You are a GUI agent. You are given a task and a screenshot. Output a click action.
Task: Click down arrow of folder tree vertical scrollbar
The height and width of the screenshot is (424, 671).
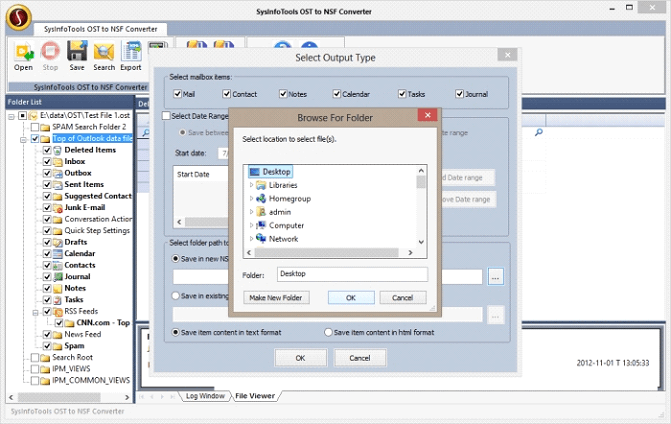pyautogui.click(x=421, y=242)
